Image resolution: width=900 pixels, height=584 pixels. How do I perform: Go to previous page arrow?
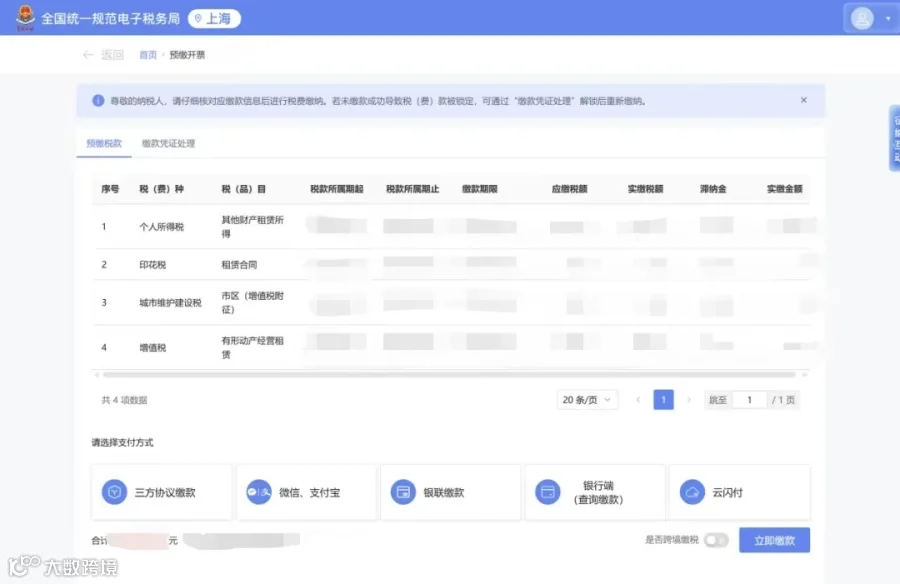pyautogui.click(x=638, y=400)
